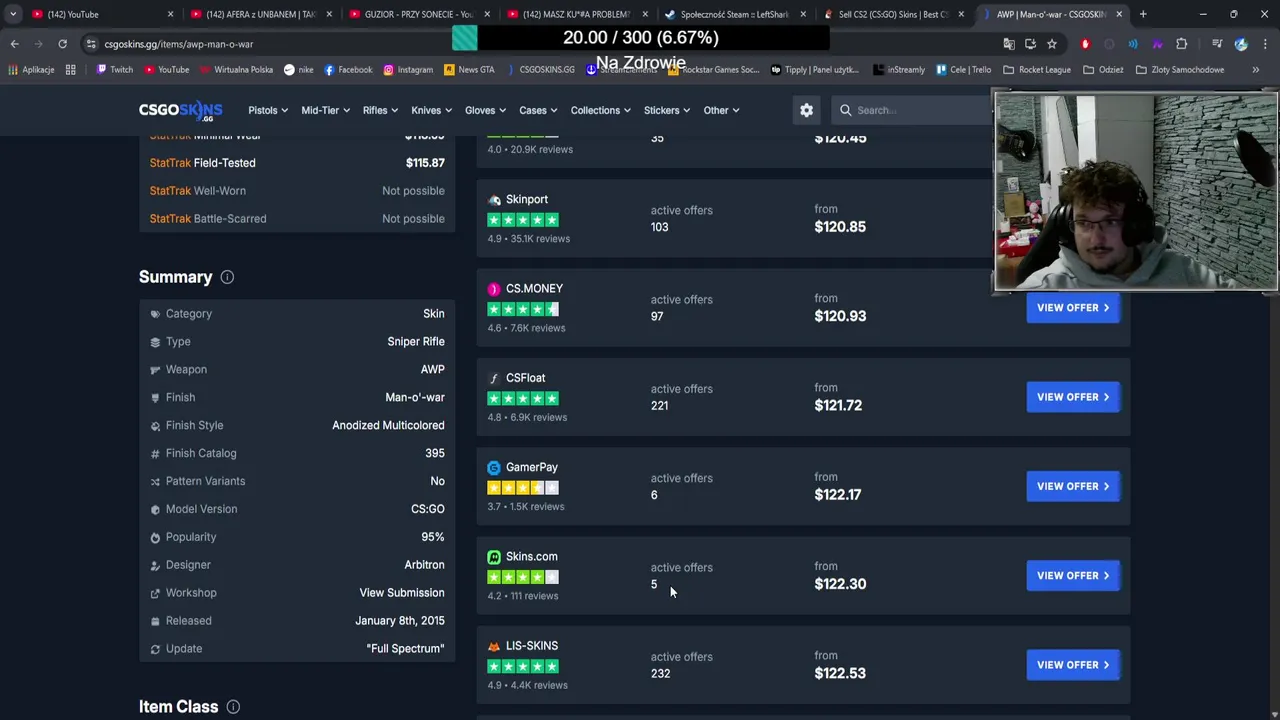Open the site settings gear icon

806,110
